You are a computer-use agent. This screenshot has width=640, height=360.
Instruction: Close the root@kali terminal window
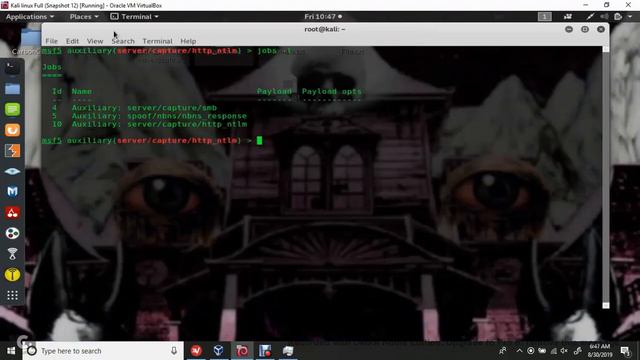point(601,29)
